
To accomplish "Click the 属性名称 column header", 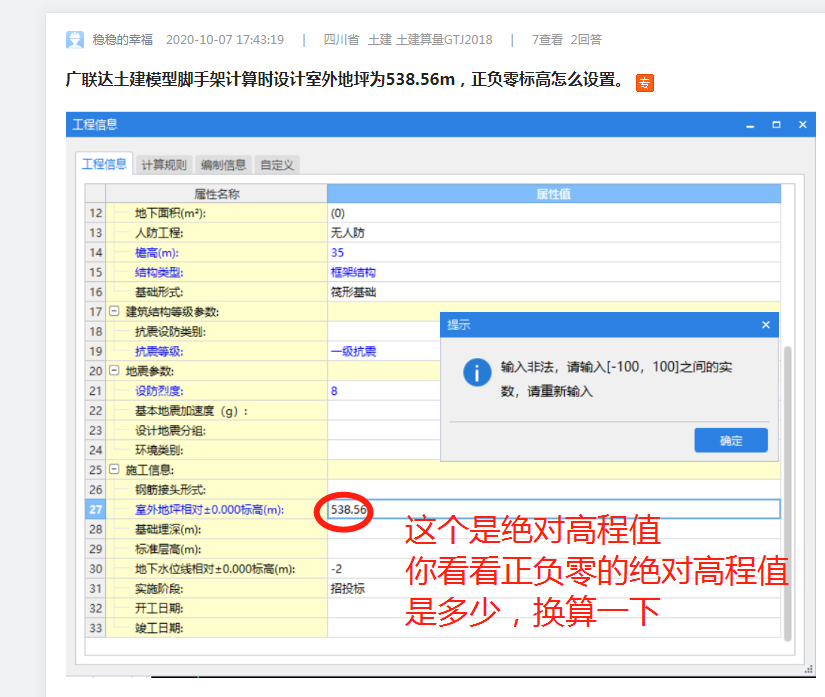I will coord(216,194).
